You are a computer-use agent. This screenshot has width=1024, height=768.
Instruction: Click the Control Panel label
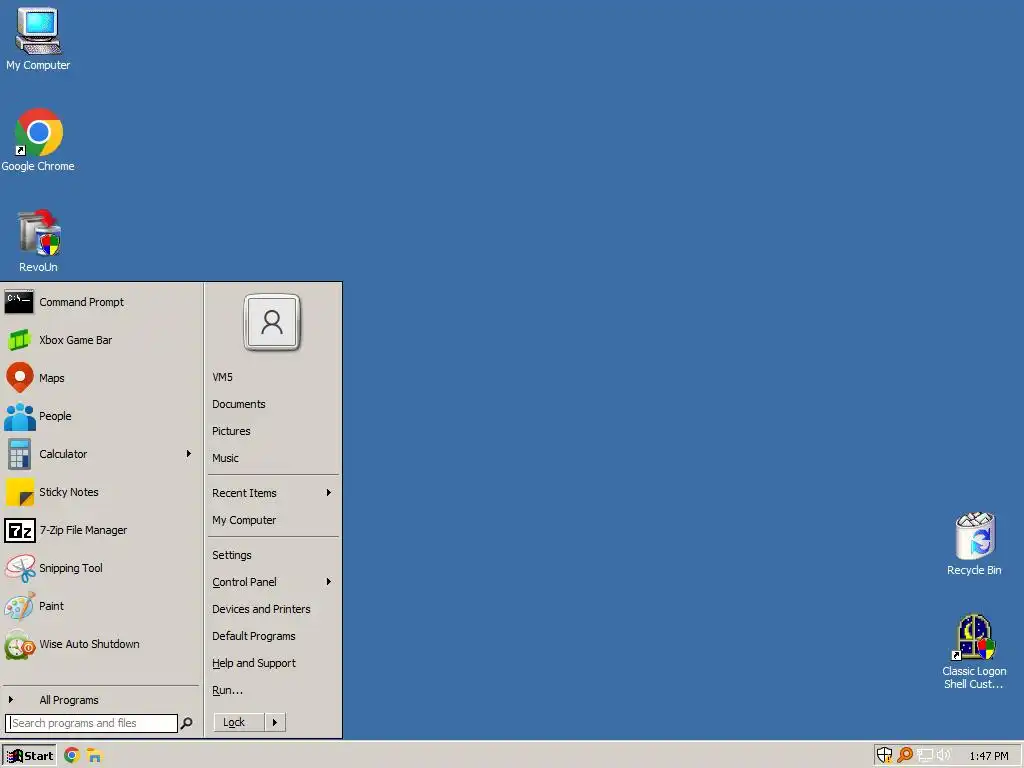[244, 582]
